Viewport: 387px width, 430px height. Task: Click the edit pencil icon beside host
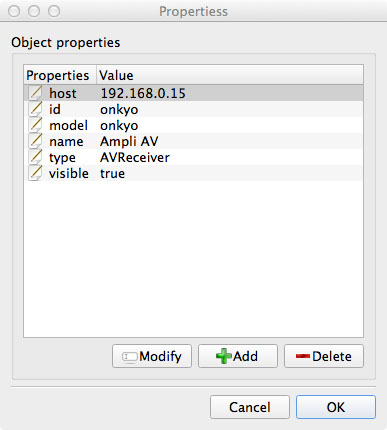pyautogui.click(x=35, y=93)
